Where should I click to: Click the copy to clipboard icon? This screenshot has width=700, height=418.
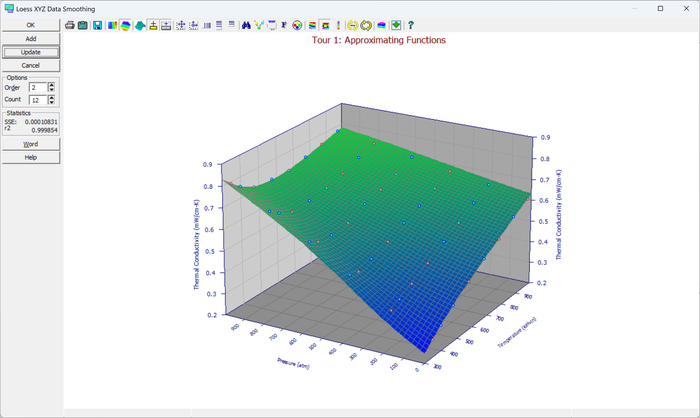pos(83,25)
